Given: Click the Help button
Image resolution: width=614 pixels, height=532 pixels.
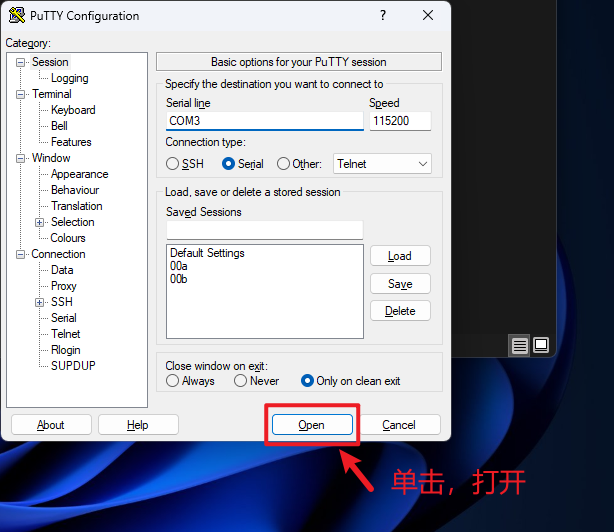Looking at the screenshot, I should [138, 425].
